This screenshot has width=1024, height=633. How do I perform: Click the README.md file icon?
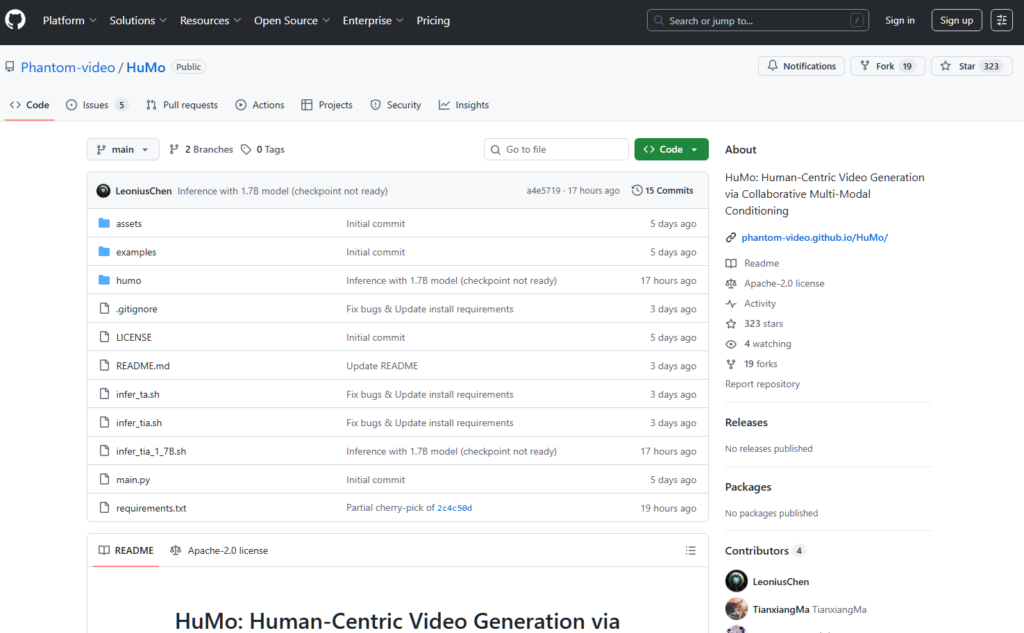(x=104, y=366)
